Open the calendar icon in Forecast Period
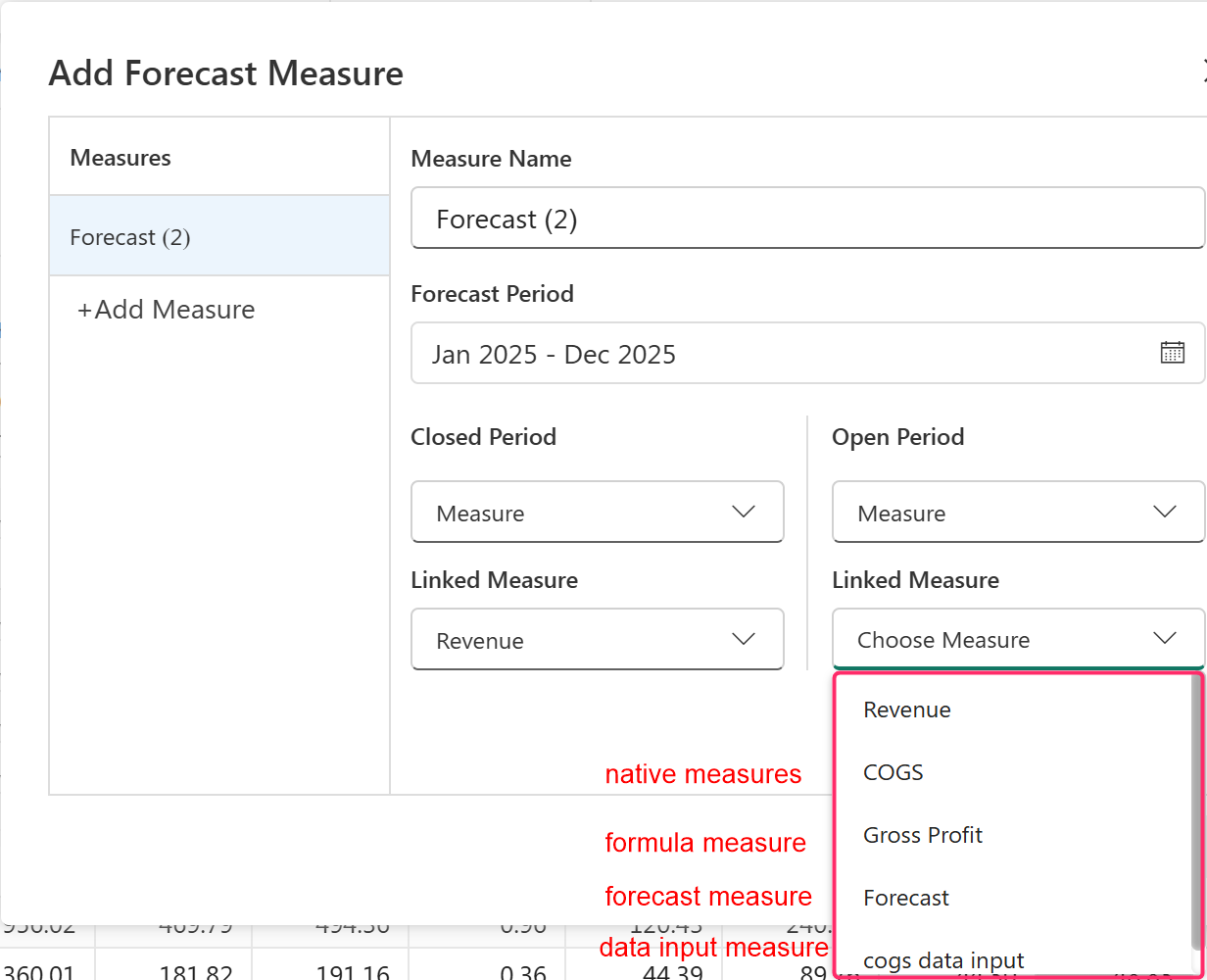The image size is (1207, 980). tap(1172, 353)
